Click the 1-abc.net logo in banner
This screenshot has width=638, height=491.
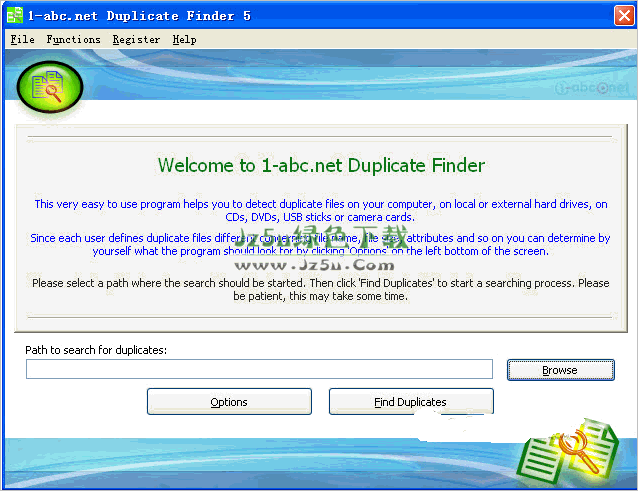click(x=592, y=87)
